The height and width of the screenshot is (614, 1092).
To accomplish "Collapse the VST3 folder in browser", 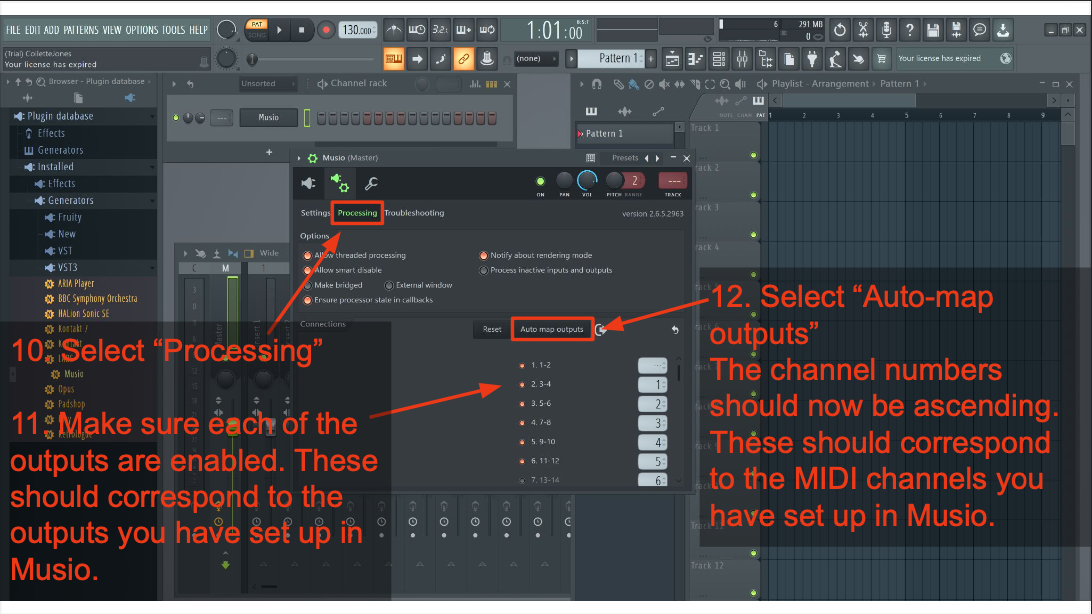I will pos(153,267).
